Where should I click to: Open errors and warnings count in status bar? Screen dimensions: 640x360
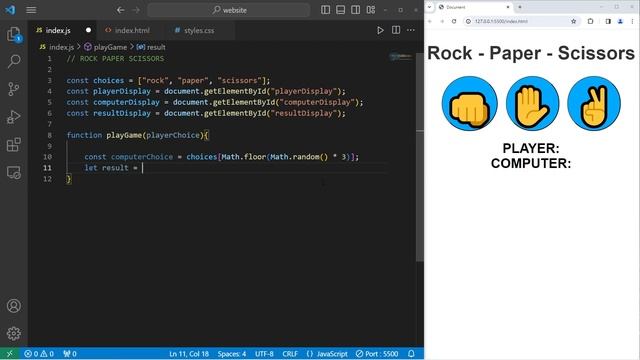pos(39,353)
